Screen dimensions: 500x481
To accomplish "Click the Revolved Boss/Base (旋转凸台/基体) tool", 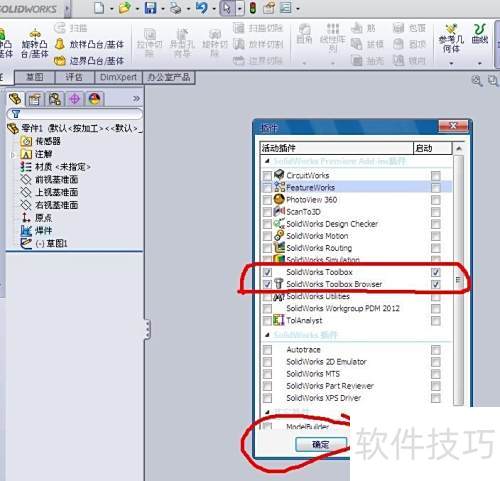I will pyautogui.click(x=35, y=44).
